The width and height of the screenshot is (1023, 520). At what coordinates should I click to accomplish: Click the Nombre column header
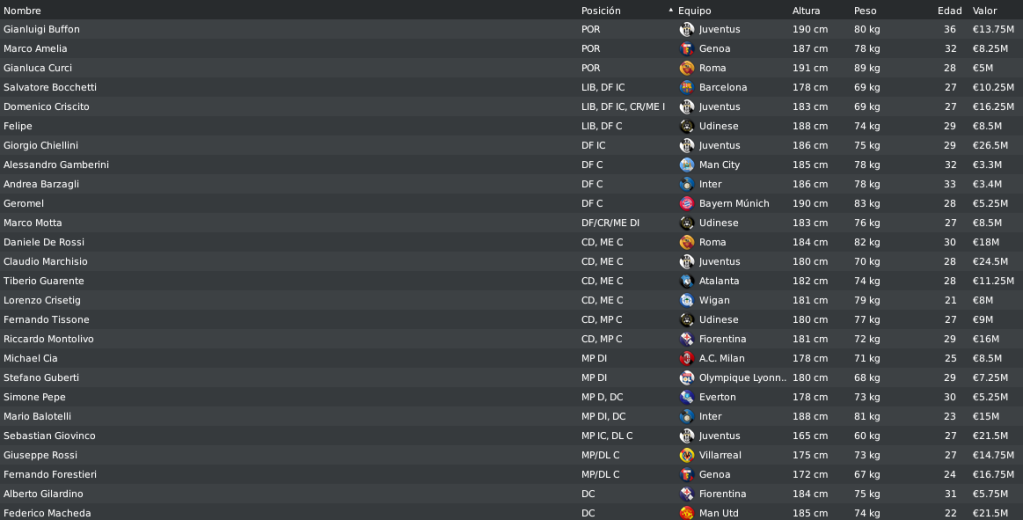pyautogui.click(x=22, y=10)
